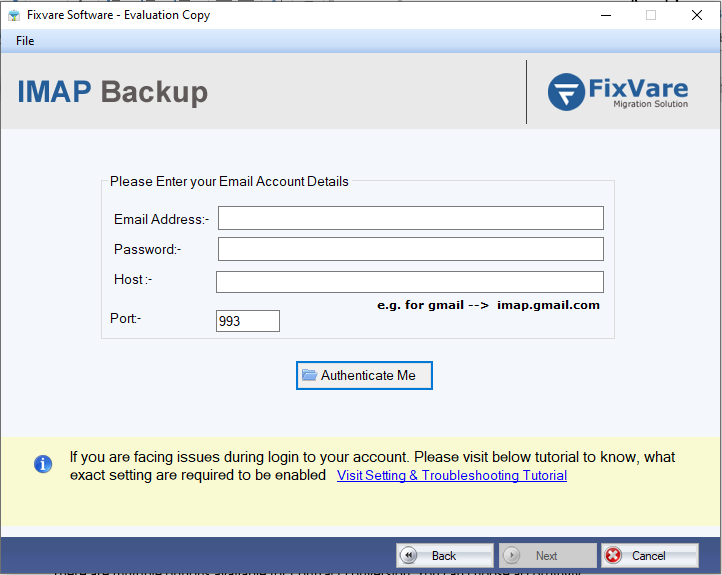The height and width of the screenshot is (575, 722).
Task: Click the IMAP Backup heading
Action: point(113,92)
